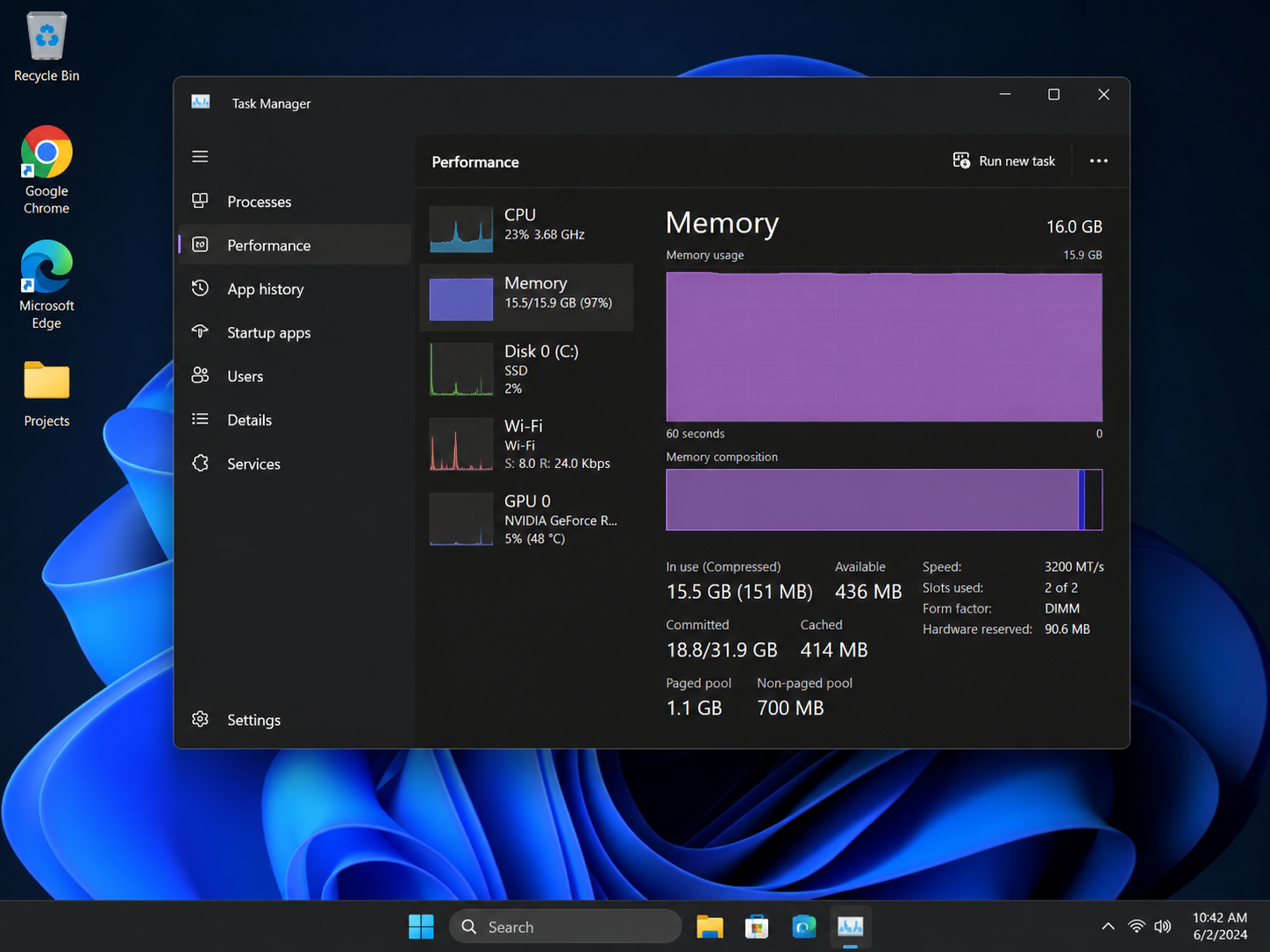Select the Disk 0 mini graph thumbnail

(x=461, y=369)
